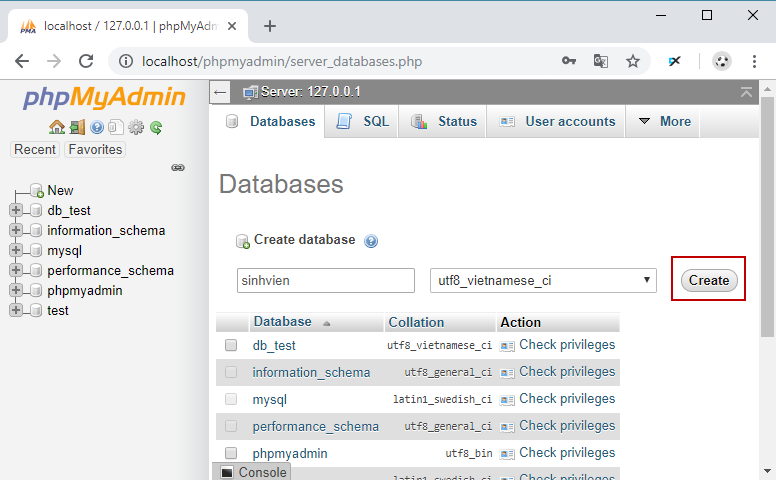Click the log out (exit door) icon
The image size is (776, 480).
[x=77, y=128]
